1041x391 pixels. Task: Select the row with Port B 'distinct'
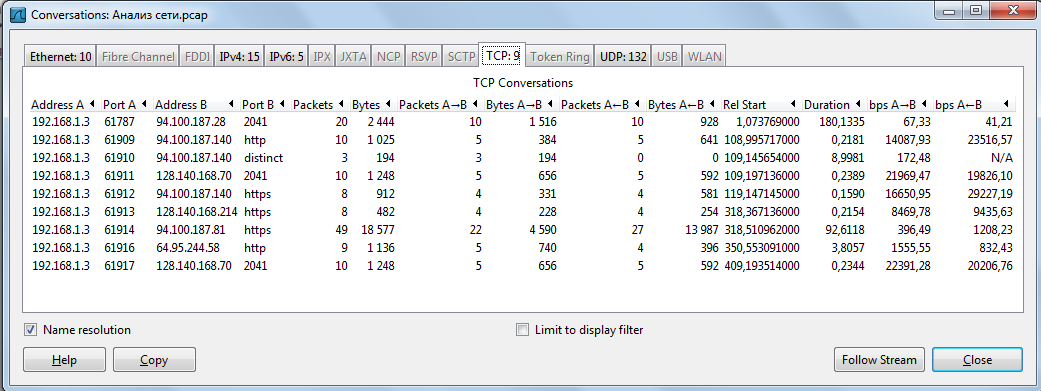coord(522,158)
